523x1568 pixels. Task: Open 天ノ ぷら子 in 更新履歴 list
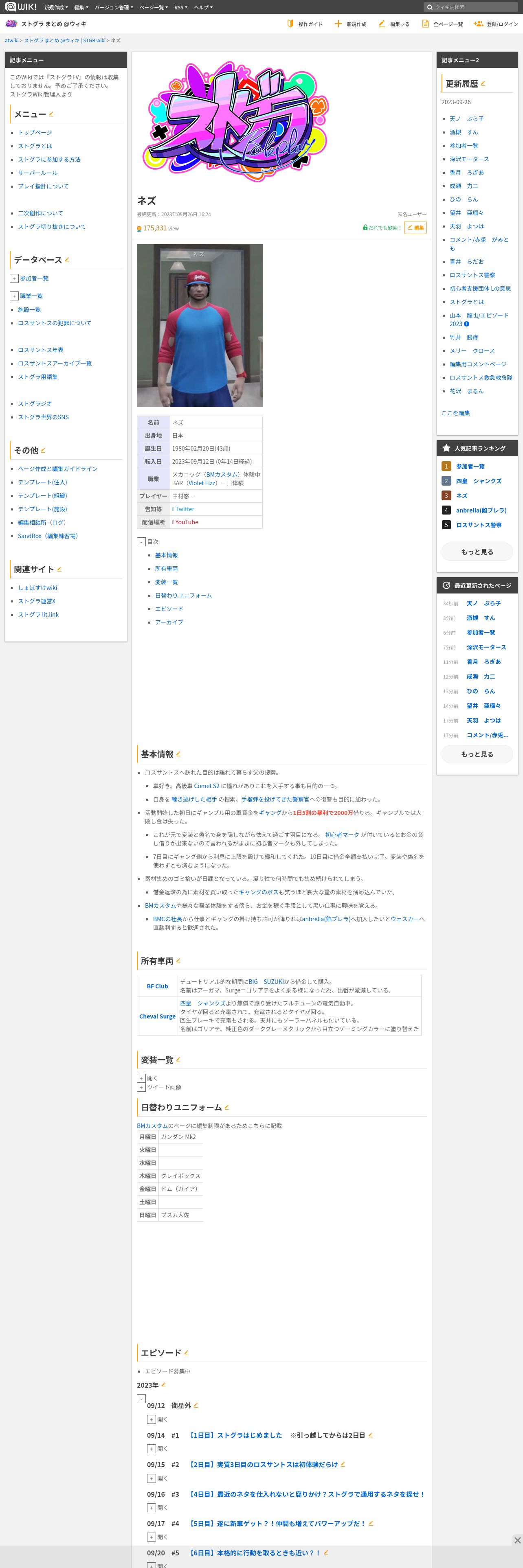pyautogui.click(x=466, y=119)
